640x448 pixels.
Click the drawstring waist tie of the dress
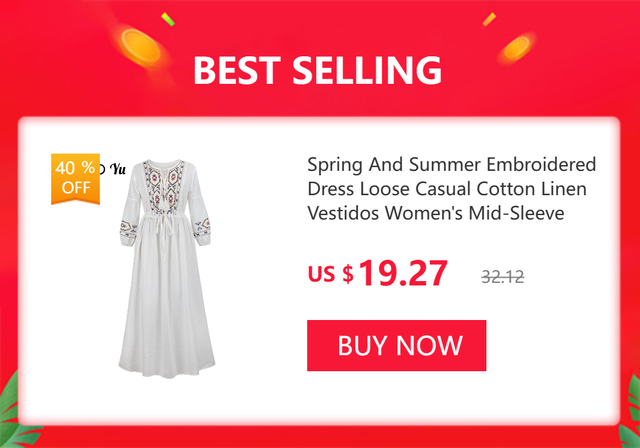pos(165,237)
